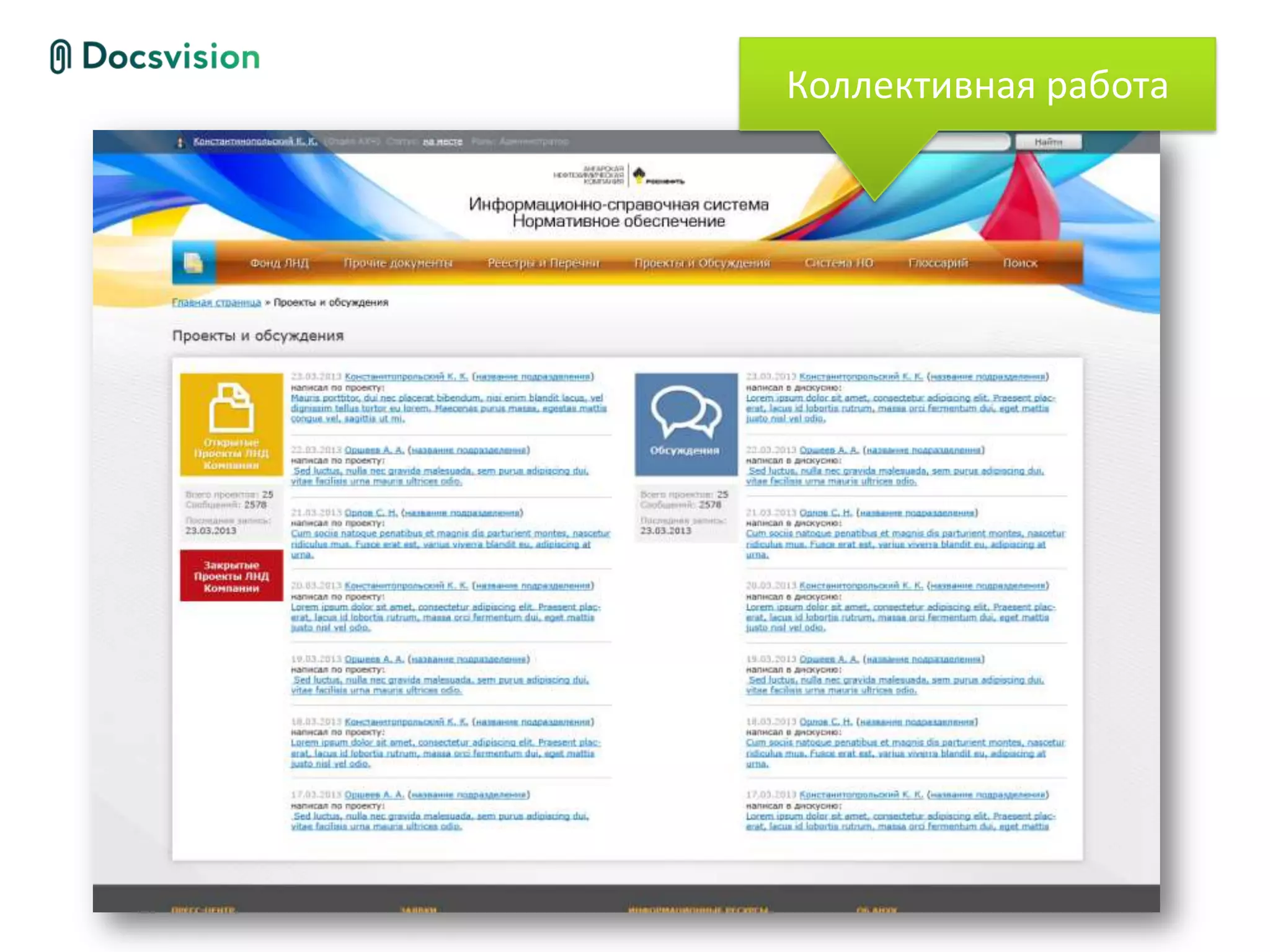Open the Константинопольский К. К. user profile link
The height and width of the screenshot is (952, 1270).
(x=255, y=141)
